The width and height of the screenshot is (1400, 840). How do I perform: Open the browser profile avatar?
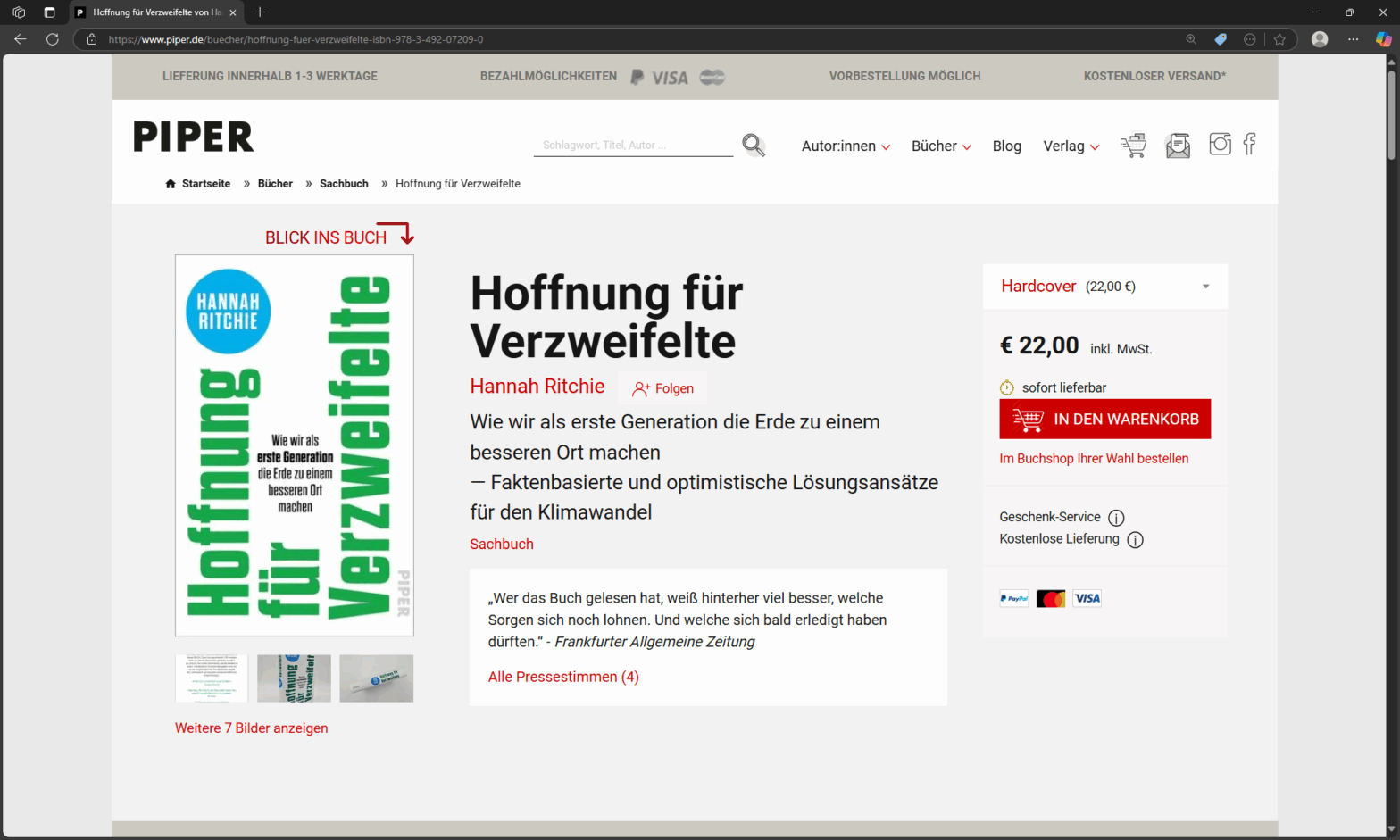coord(1320,39)
